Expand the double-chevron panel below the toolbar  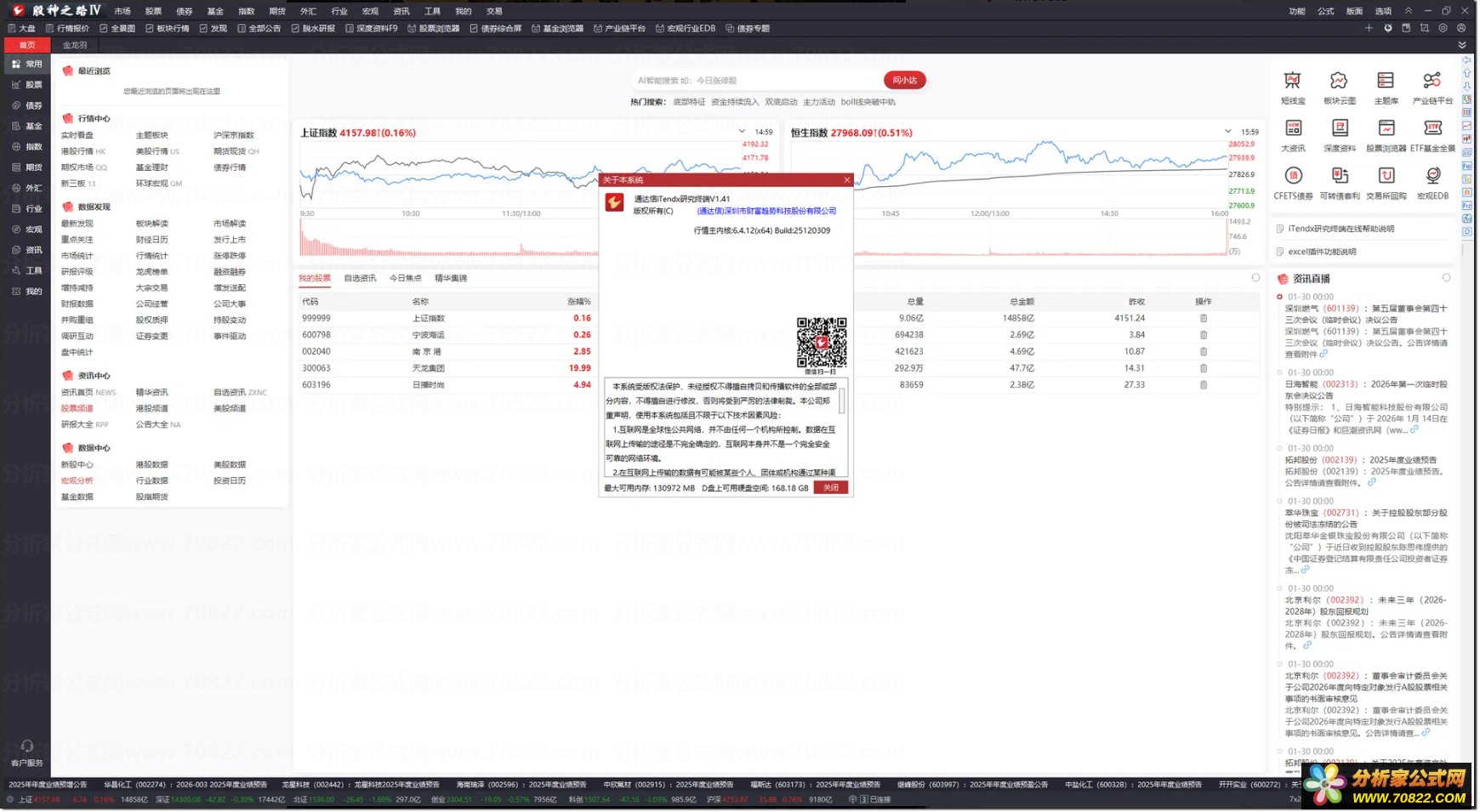coord(1461,45)
